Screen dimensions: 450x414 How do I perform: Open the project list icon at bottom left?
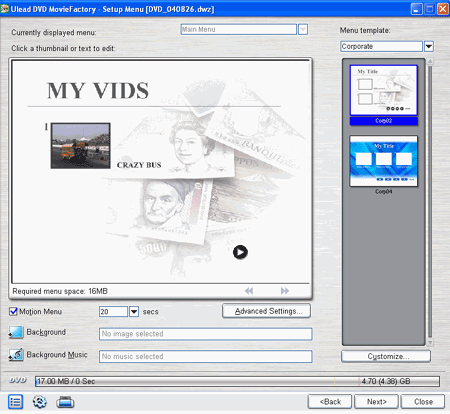tap(15, 402)
